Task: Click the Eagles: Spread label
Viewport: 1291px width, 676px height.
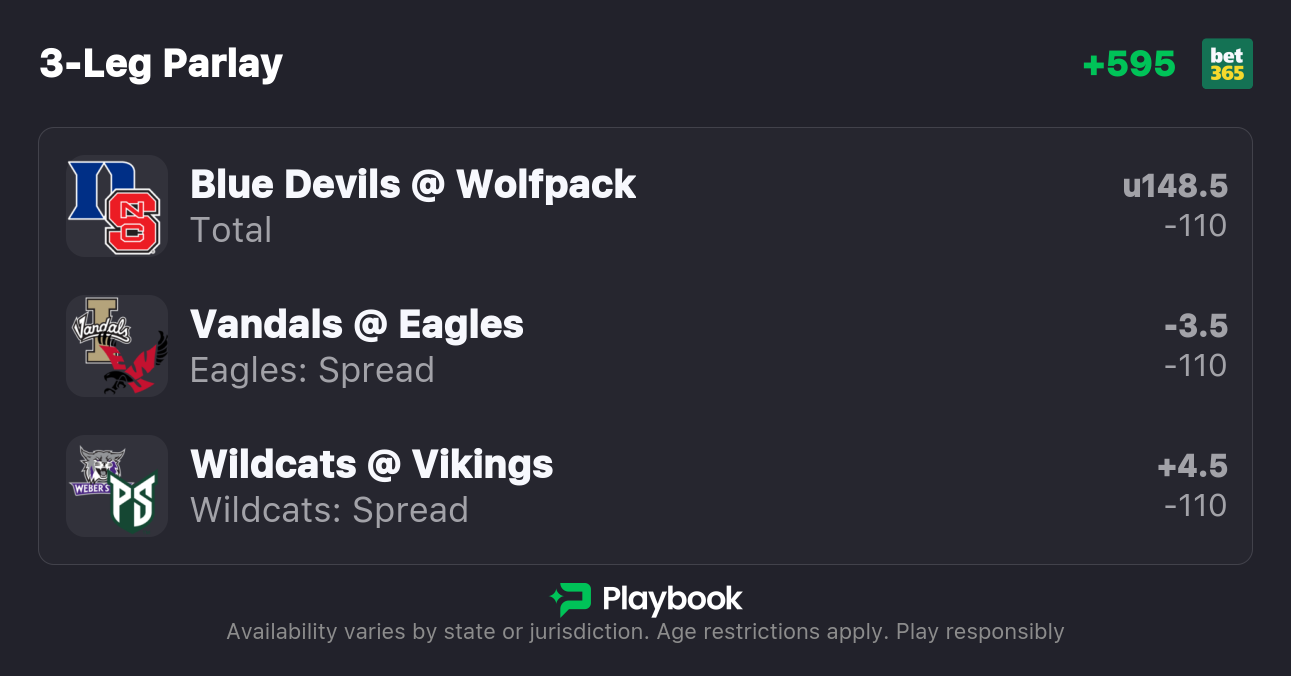Action: coord(312,370)
